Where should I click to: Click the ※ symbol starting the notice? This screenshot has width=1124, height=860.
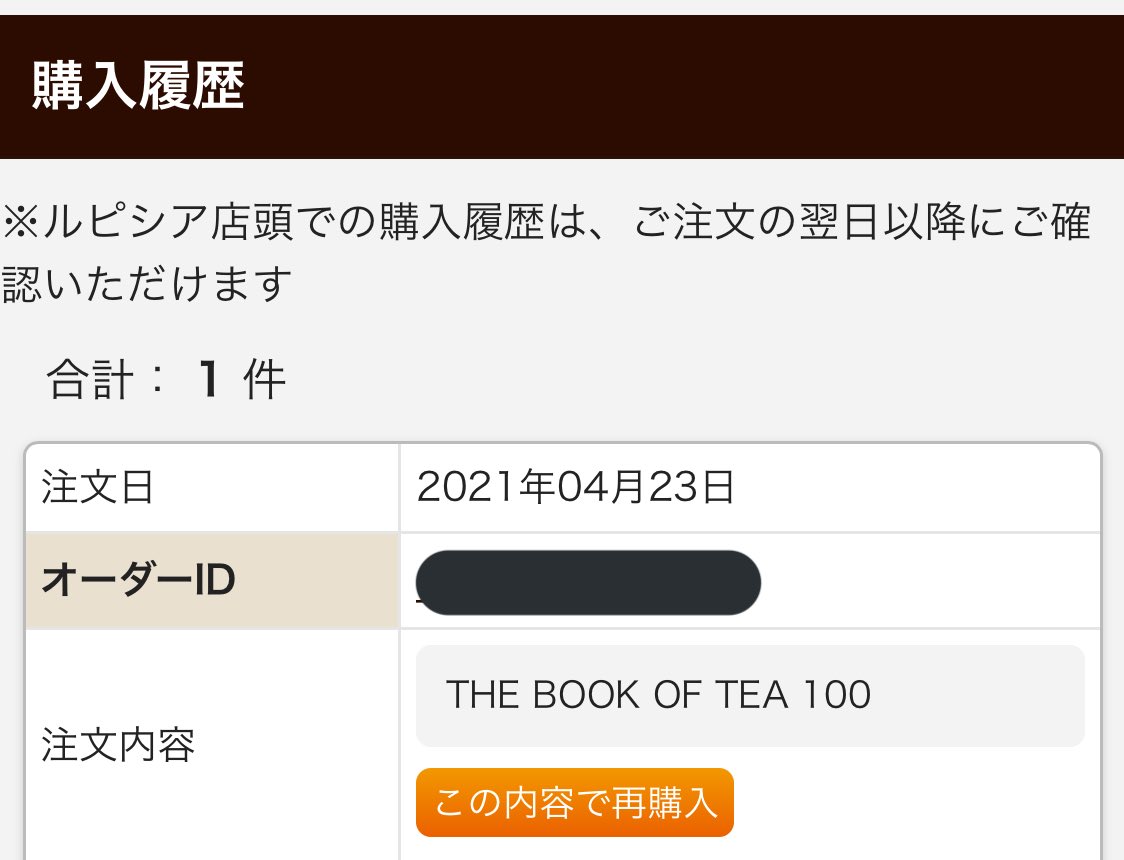tap(20, 223)
